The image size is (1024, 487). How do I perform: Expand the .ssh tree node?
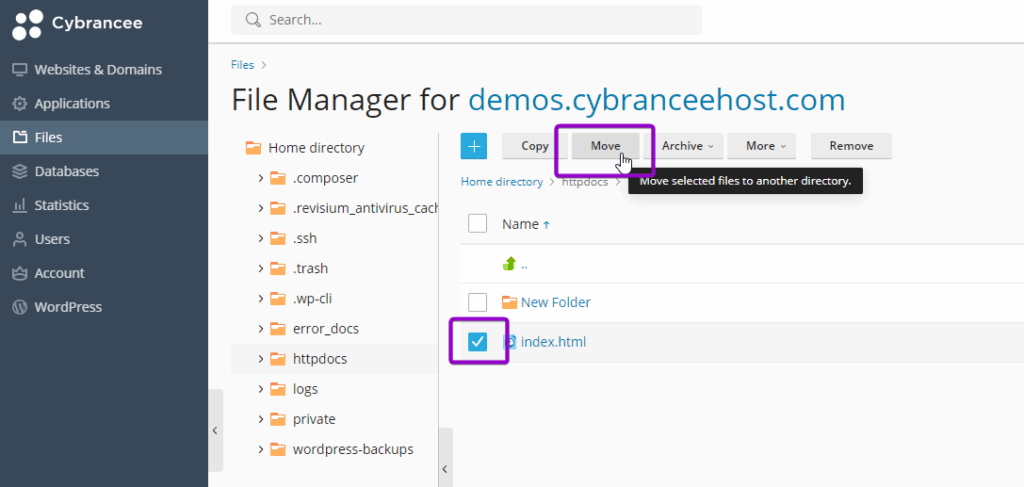pos(261,238)
